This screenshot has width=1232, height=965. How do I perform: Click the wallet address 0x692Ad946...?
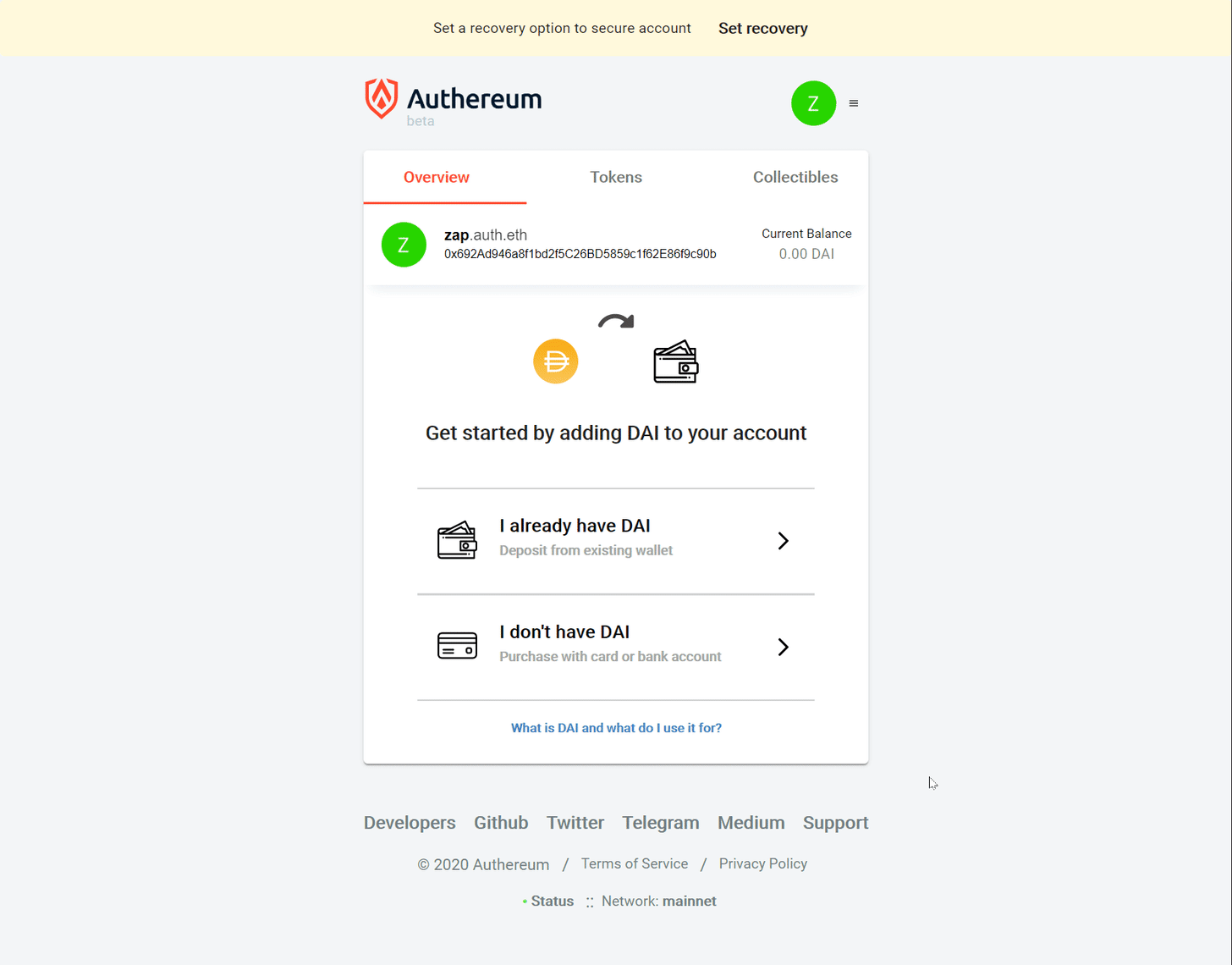(580, 254)
